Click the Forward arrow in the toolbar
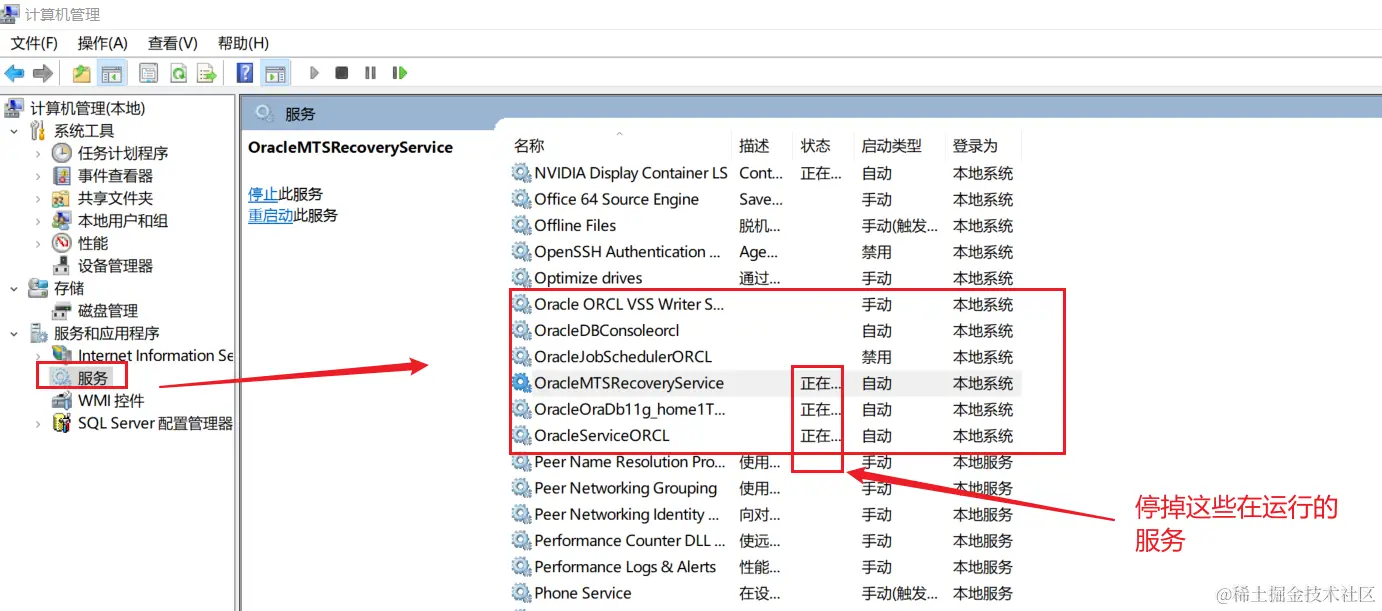This screenshot has width=1382, height=611. pyautogui.click(x=42, y=73)
